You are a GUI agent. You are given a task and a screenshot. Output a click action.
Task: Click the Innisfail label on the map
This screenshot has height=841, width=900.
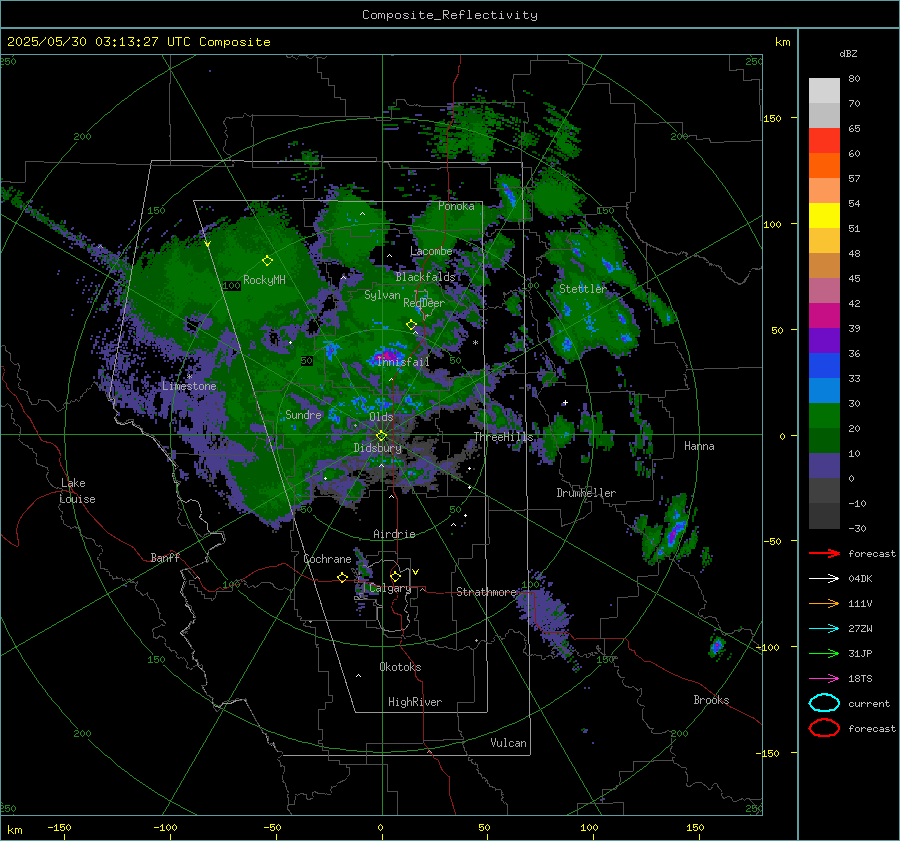[403, 362]
